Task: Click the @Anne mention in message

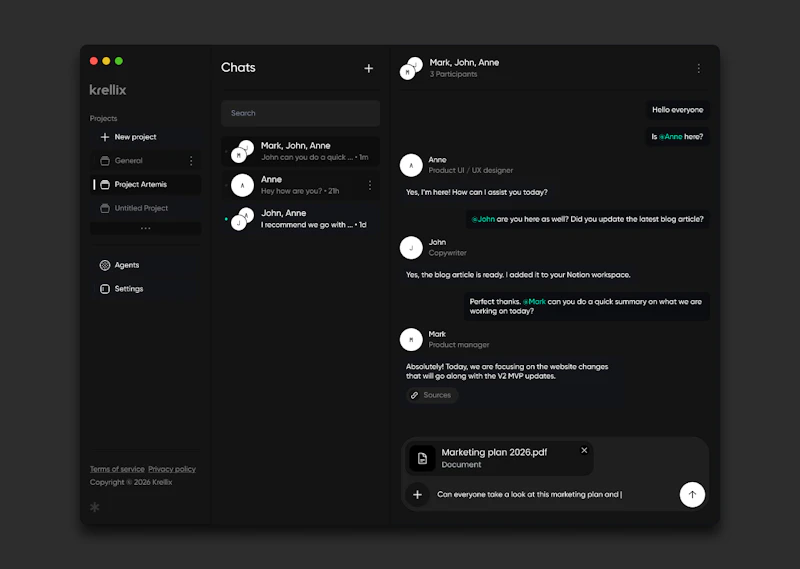Action: pyautogui.click(x=670, y=137)
